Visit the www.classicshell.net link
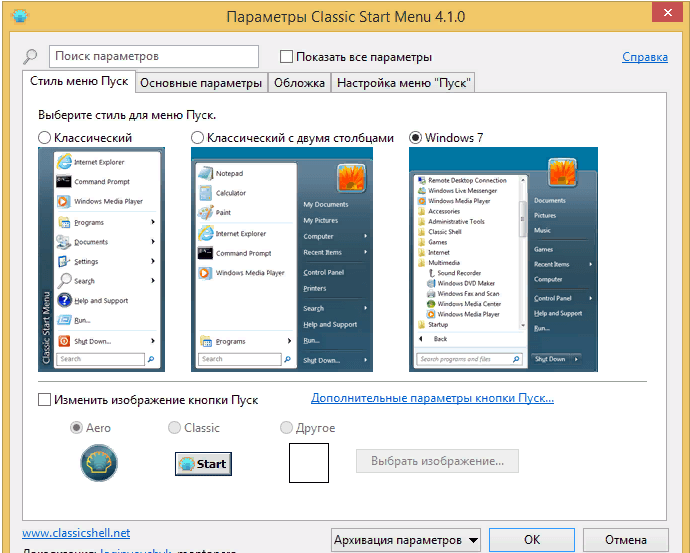 point(76,533)
